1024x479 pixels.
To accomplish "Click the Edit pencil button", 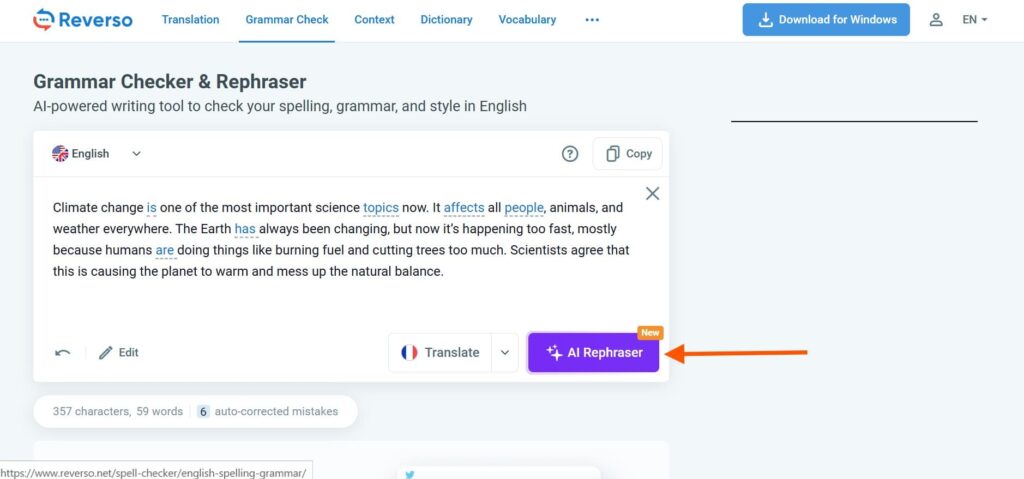I will coord(119,353).
